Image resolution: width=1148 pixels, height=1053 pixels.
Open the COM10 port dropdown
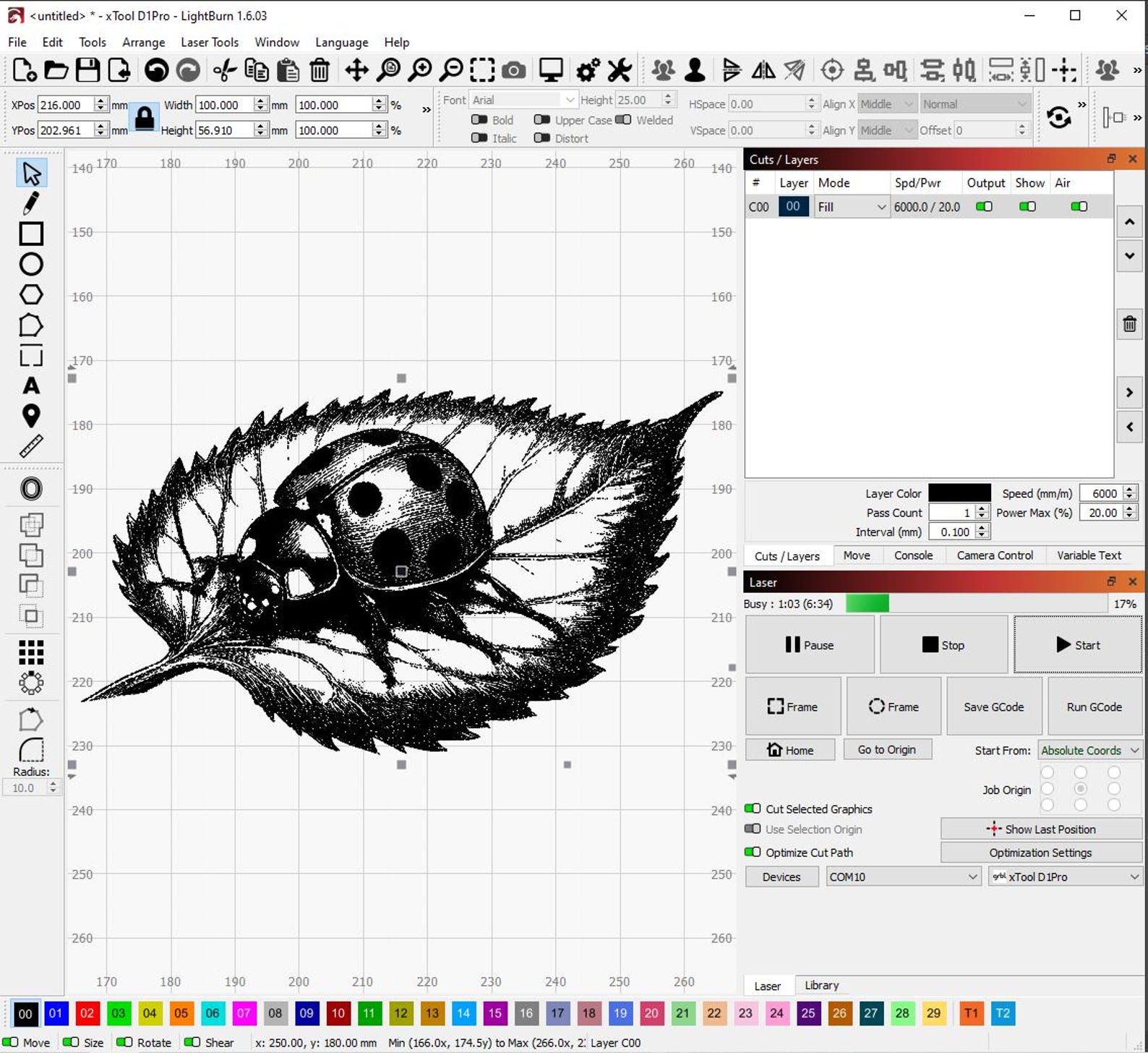click(904, 877)
